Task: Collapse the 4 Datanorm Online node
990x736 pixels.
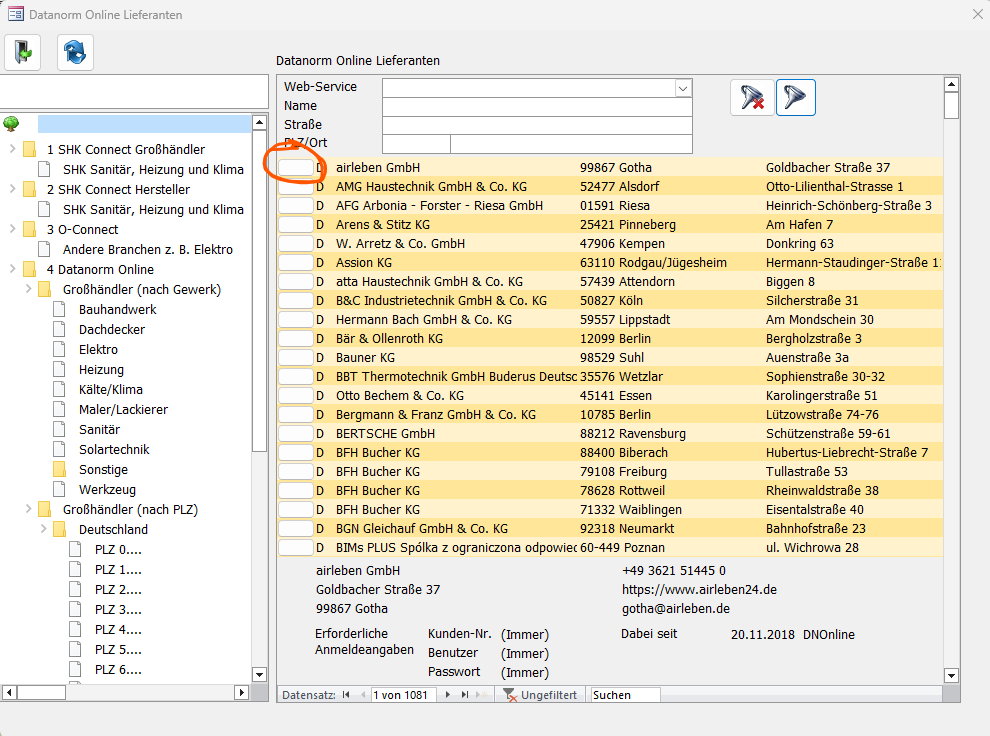Action: pos(13,269)
